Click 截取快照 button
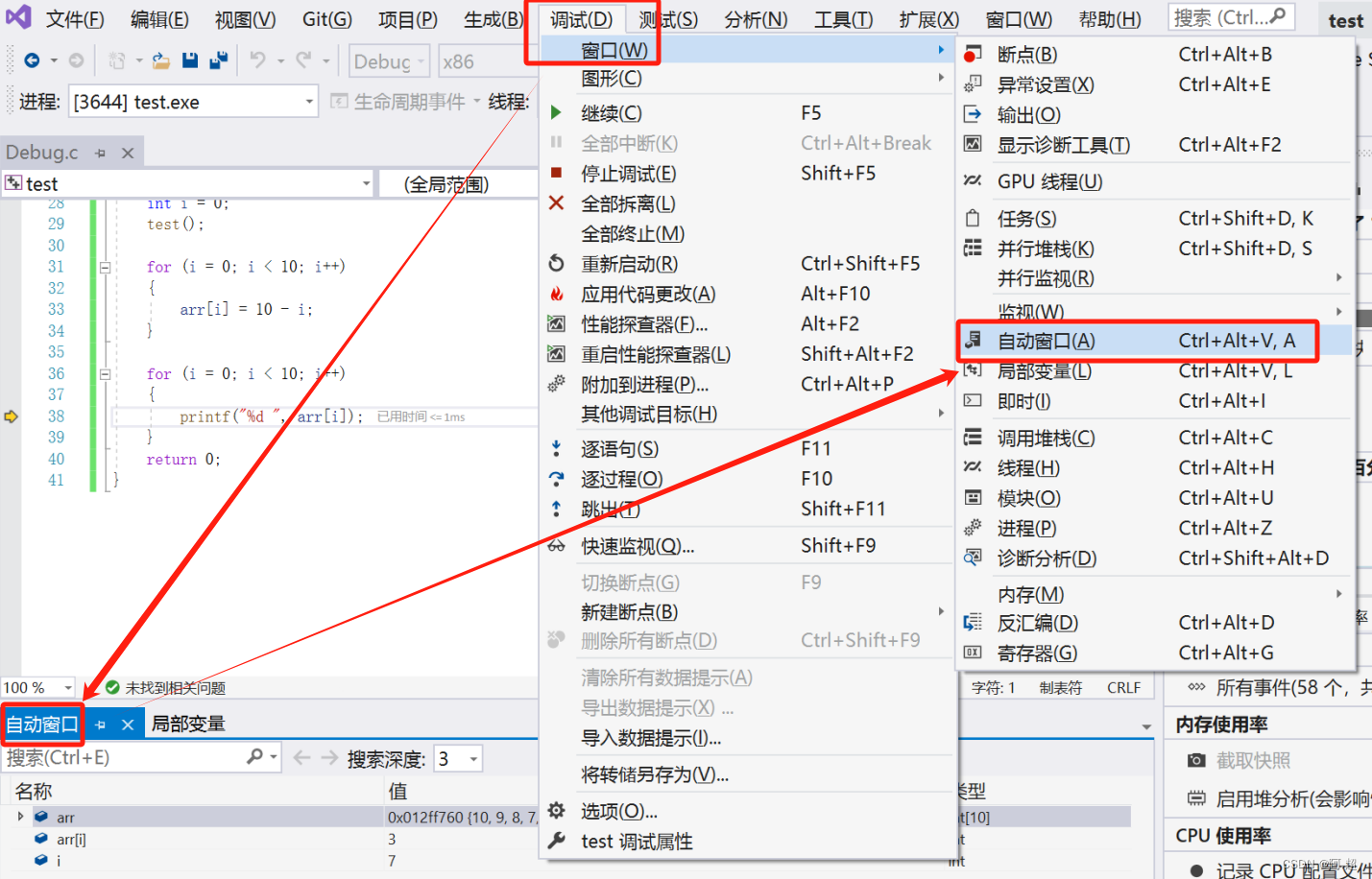Viewport: 1372px width, 879px height. coord(1240,761)
